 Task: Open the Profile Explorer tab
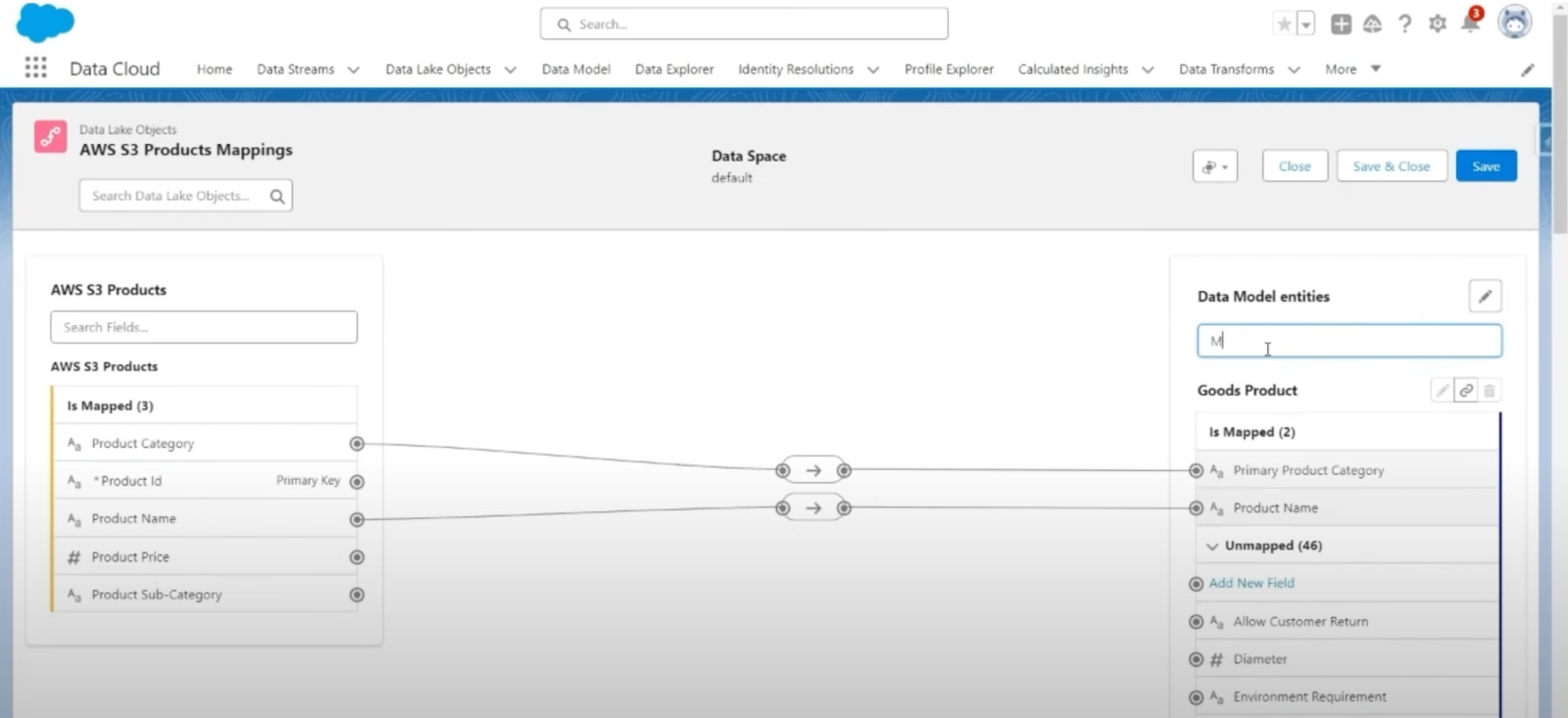coord(949,70)
